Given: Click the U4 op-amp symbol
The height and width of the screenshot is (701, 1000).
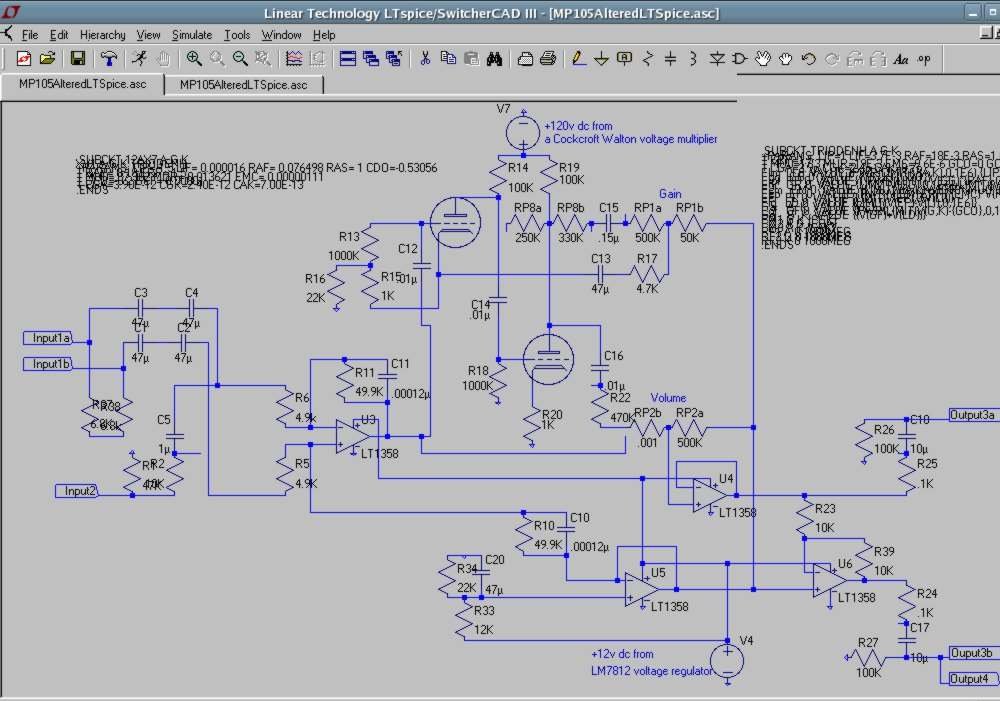Looking at the screenshot, I should click(710, 496).
